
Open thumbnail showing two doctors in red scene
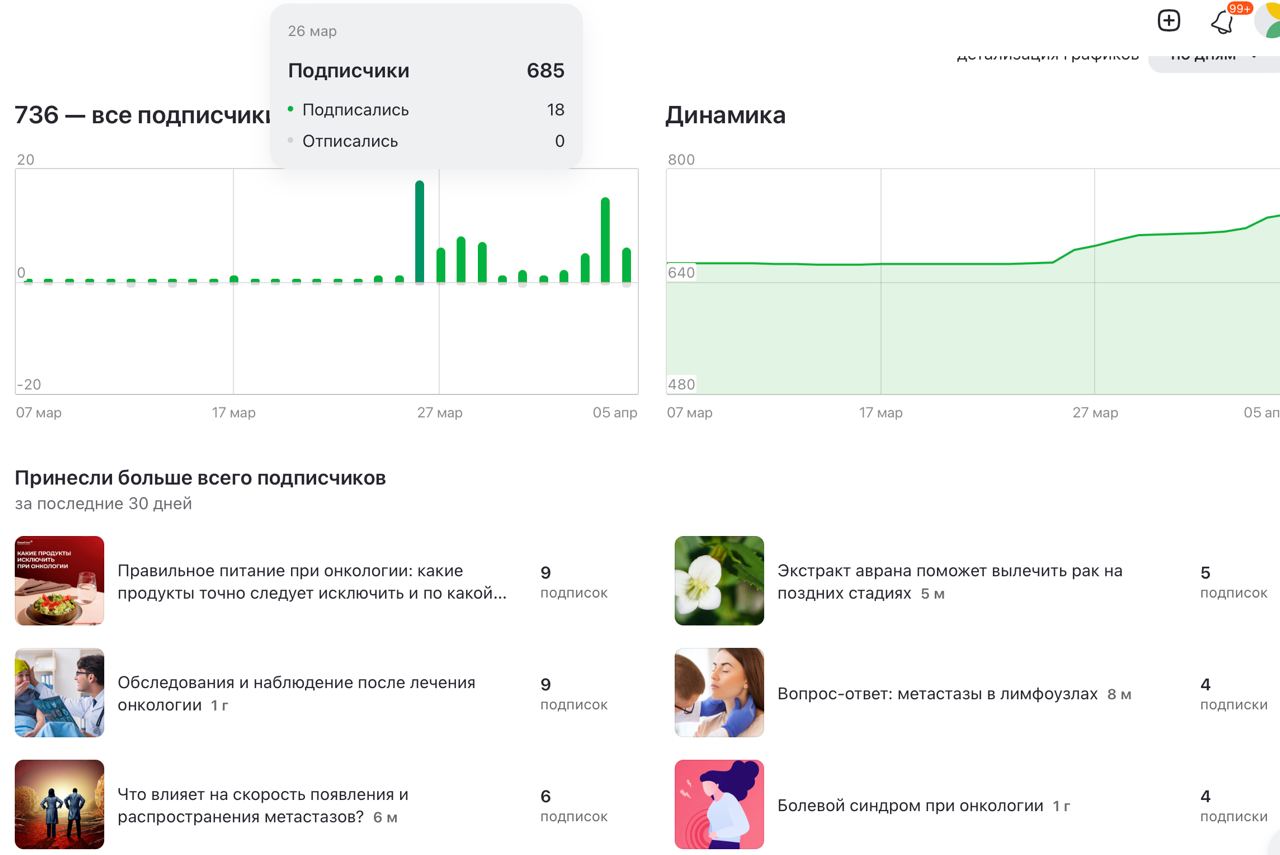(x=60, y=805)
